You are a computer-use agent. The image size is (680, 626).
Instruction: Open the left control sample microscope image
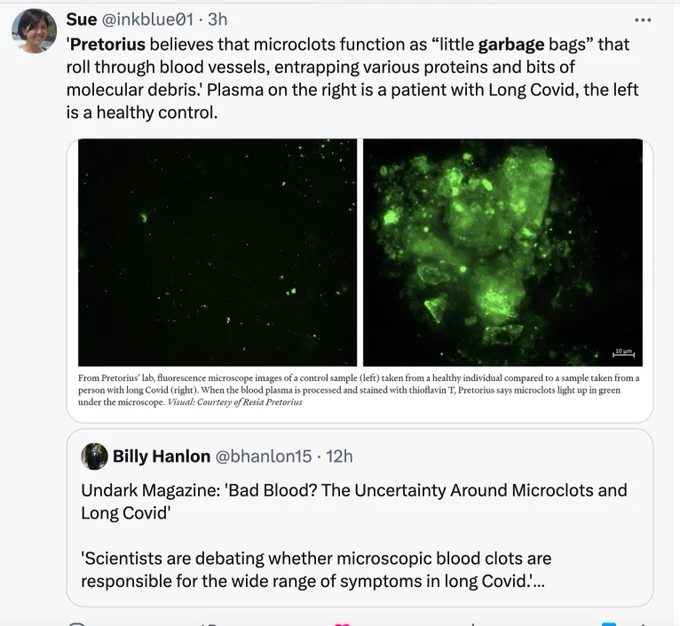[x=217, y=252]
